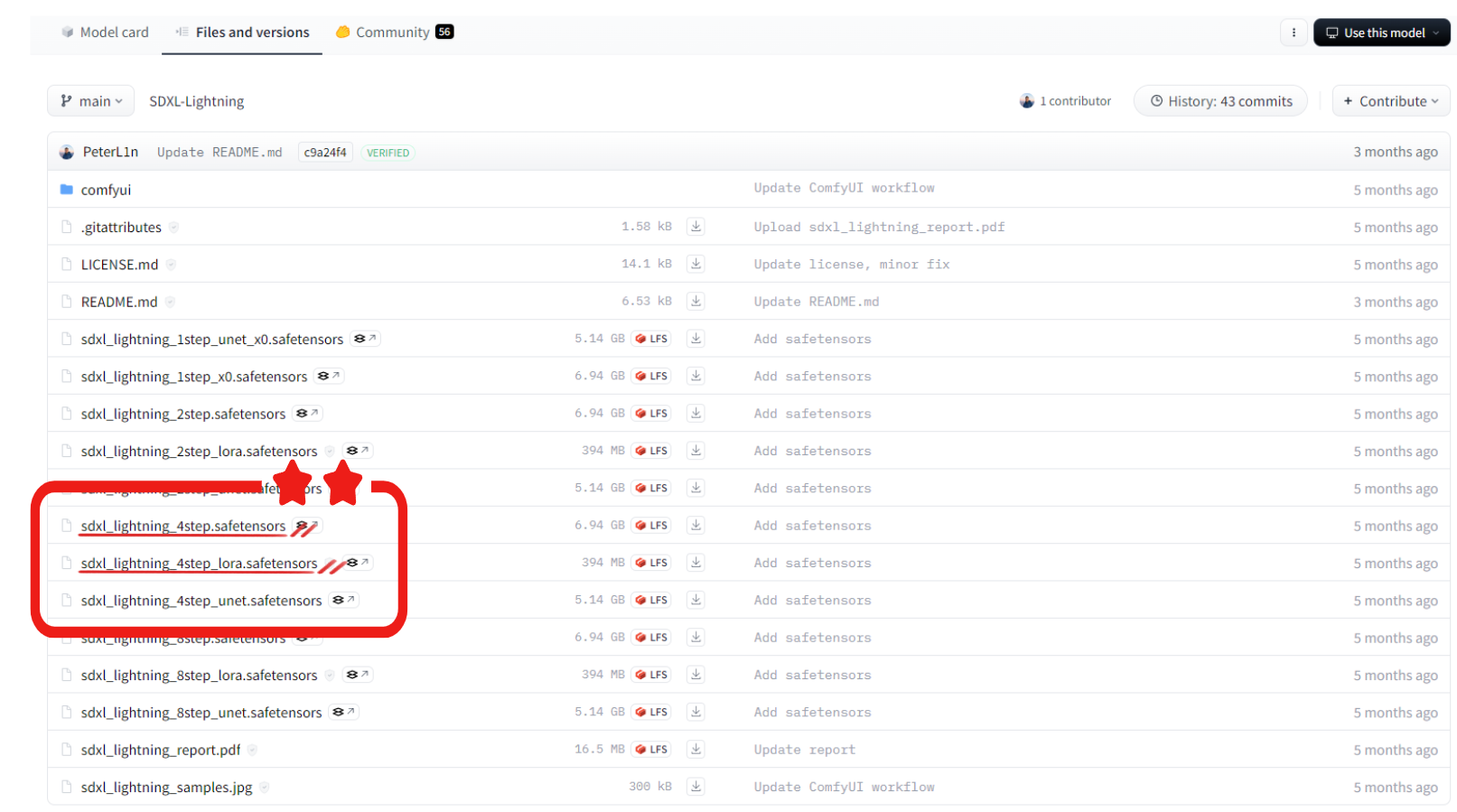Download sdxl_lightning_4step_lora.safetensors file
The height and width of the screenshot is (812, 1457).
(696, 563)
